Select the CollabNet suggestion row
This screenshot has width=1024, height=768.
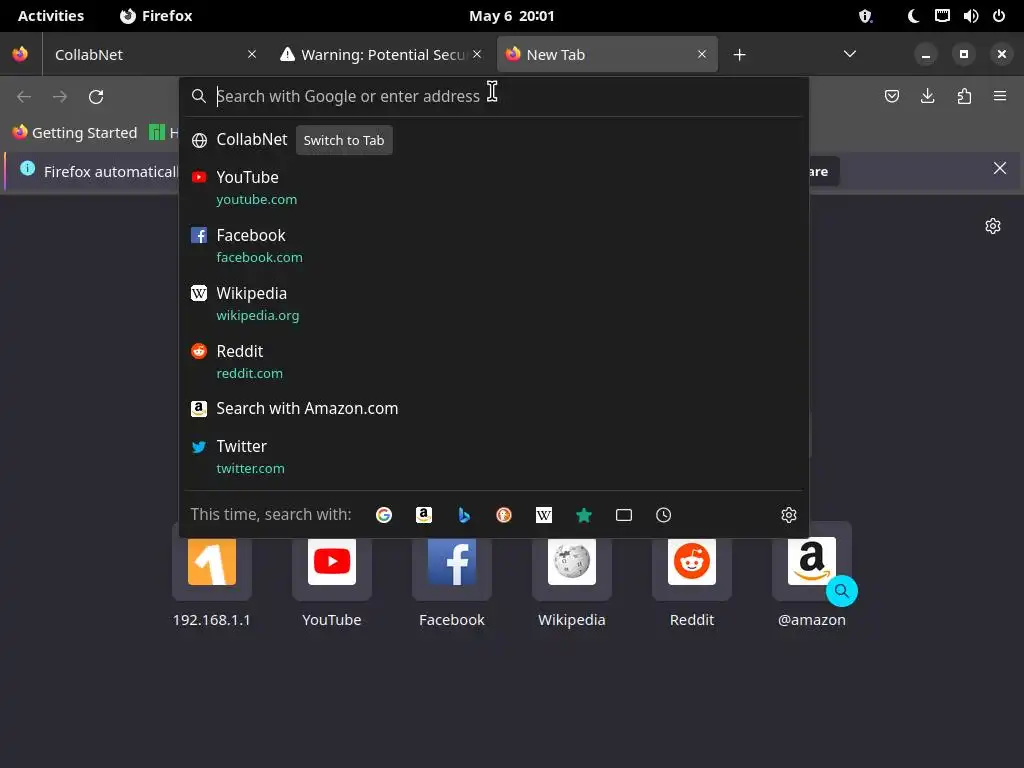[494, 140]
